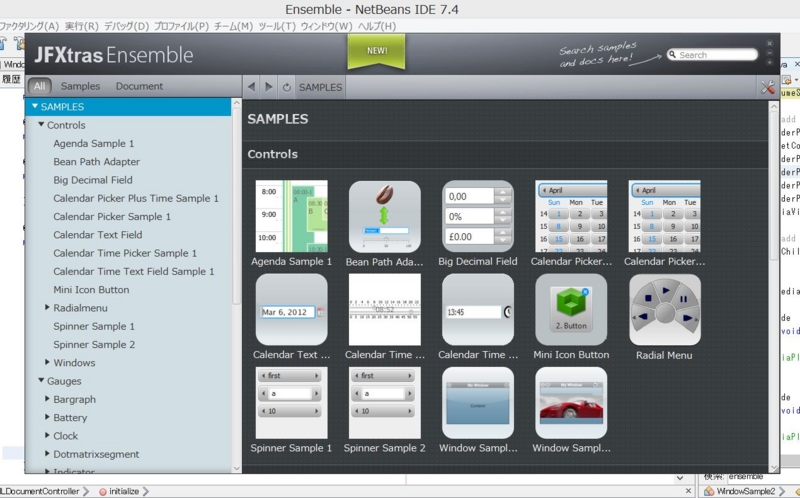Open the Bean Path Adapter coffee bean thumbnail

[385, 216]
